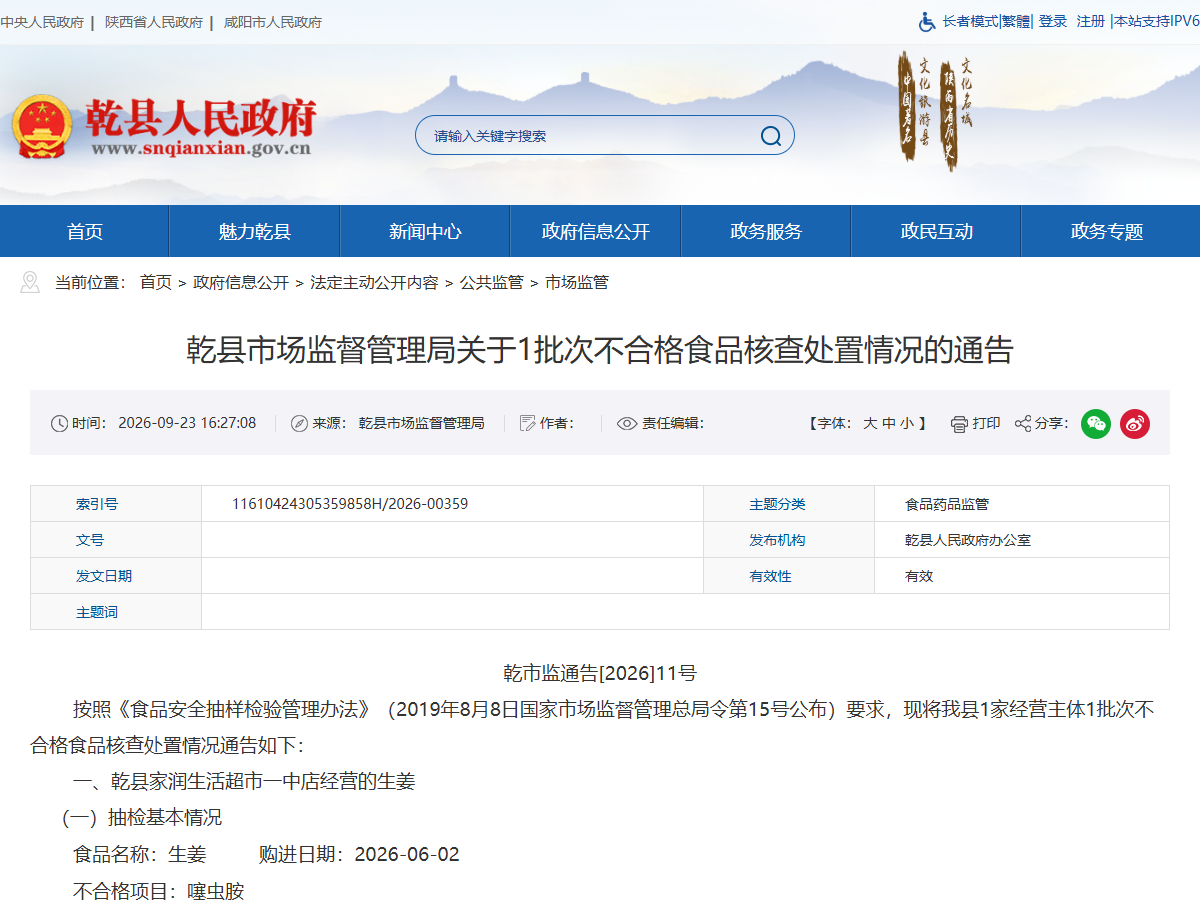
Task: Click the location pin breadcrumb icon
Action: coord(30,282)
